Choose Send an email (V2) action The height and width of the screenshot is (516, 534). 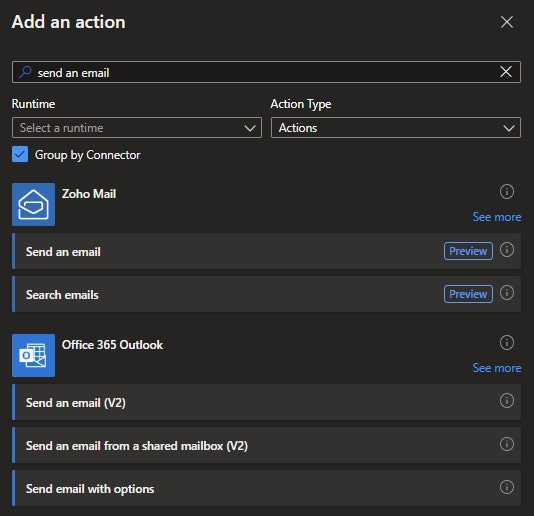point(266,402)
